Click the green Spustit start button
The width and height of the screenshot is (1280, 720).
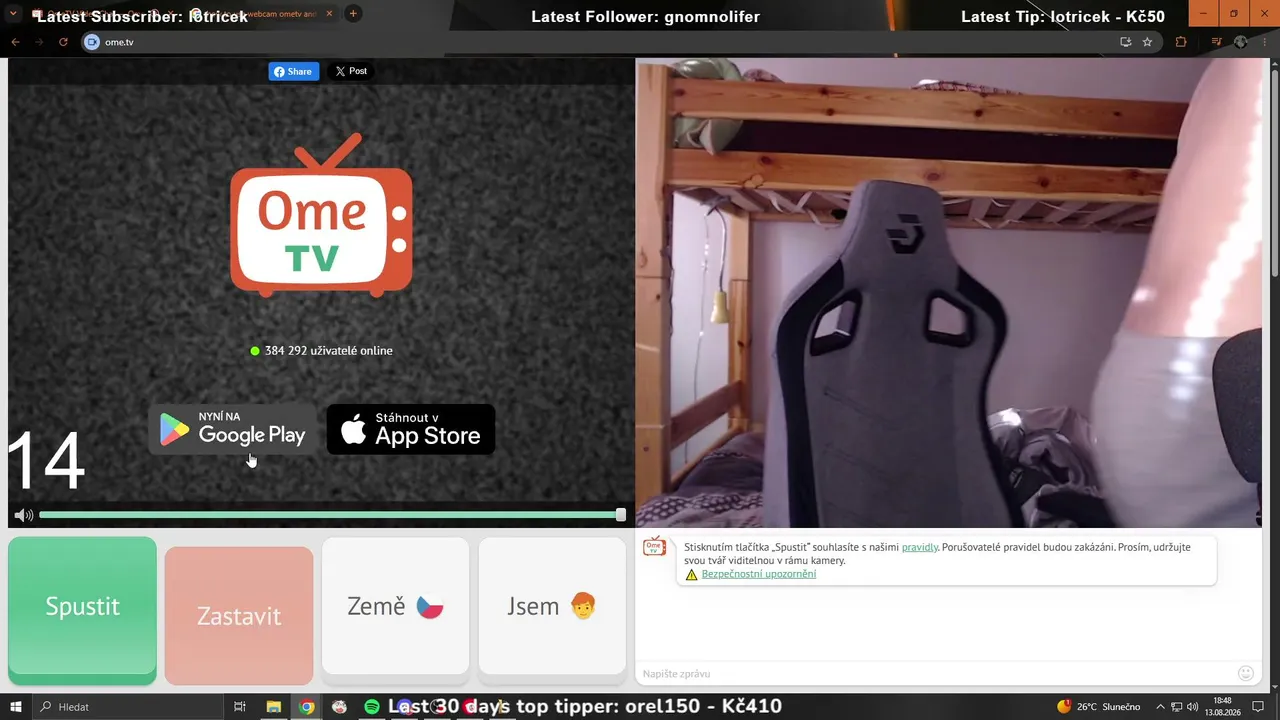(83, 610)
